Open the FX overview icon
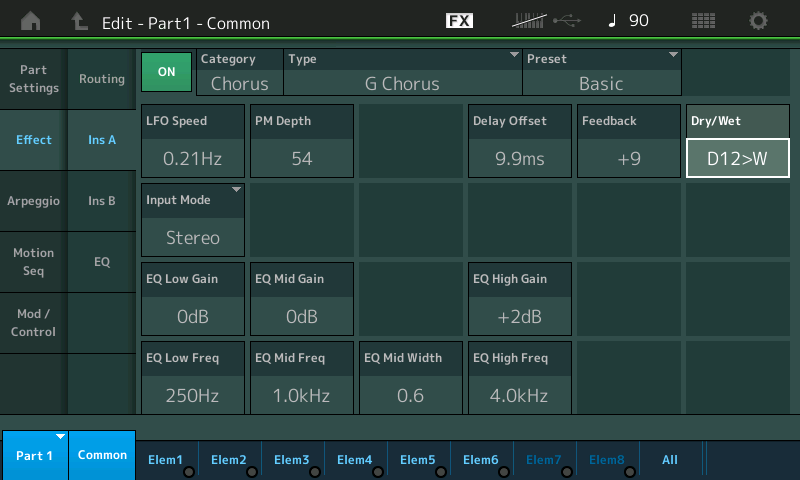Screen dimensions: 800x480 click(x=459, y=21)
